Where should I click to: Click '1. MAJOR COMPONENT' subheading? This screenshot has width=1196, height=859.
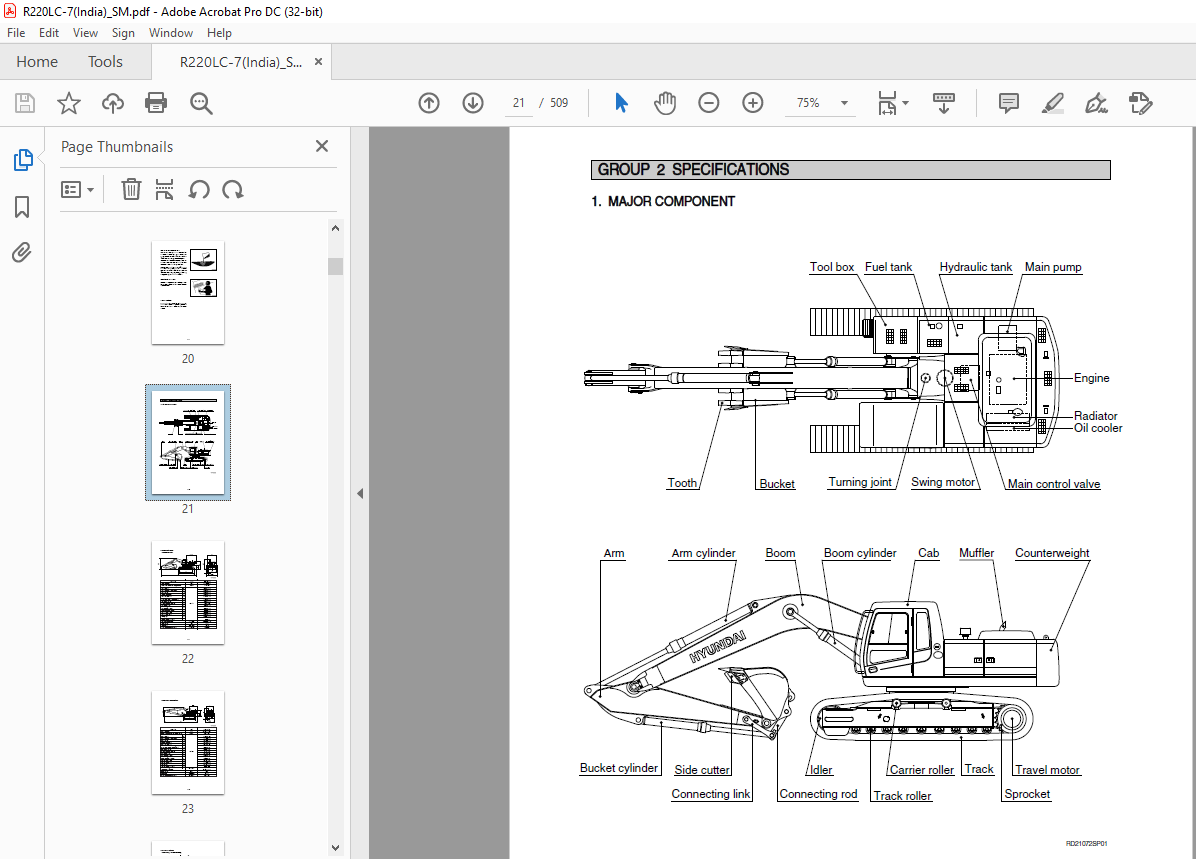point(663,201)
